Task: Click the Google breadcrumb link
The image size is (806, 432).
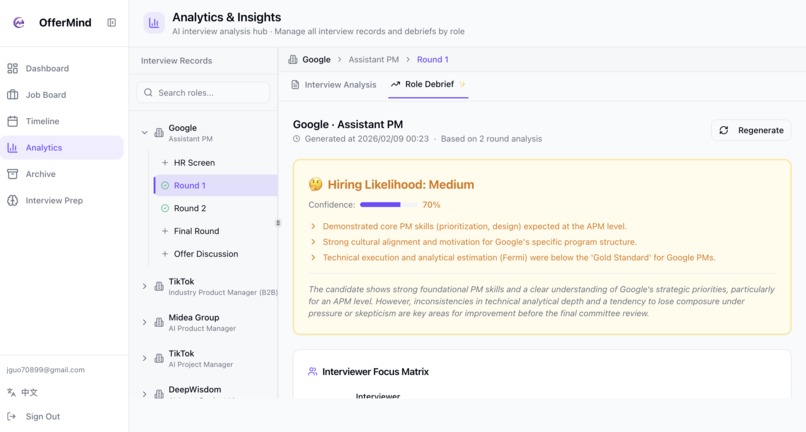Action: point(316,60)
